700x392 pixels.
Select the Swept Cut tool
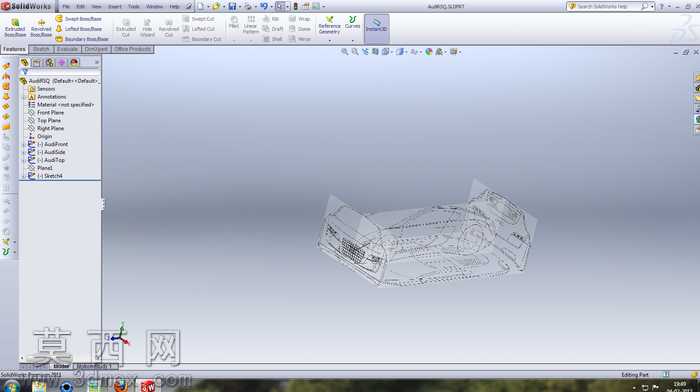pos(199,19)
